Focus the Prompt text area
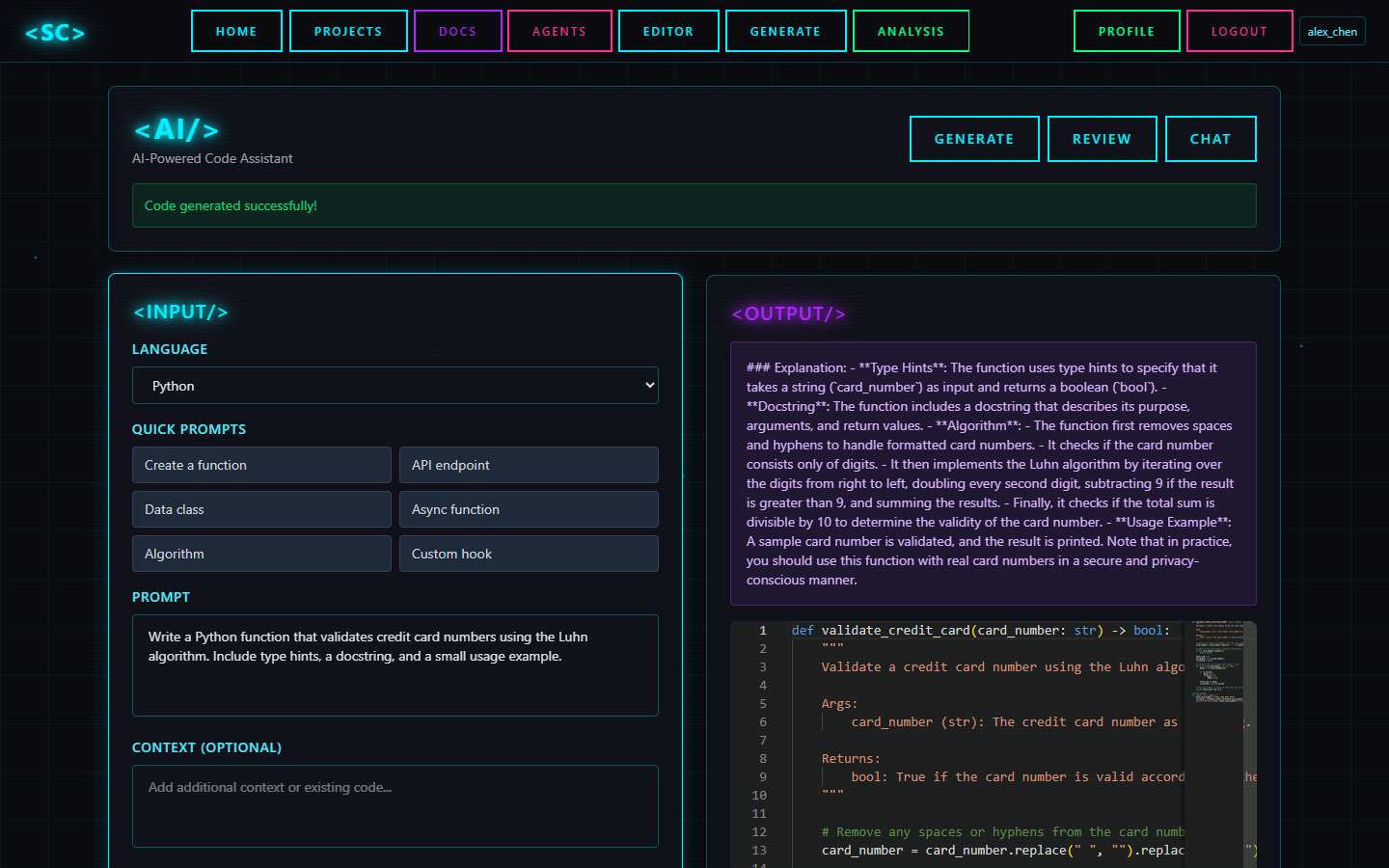 click(x=395, y=665)
